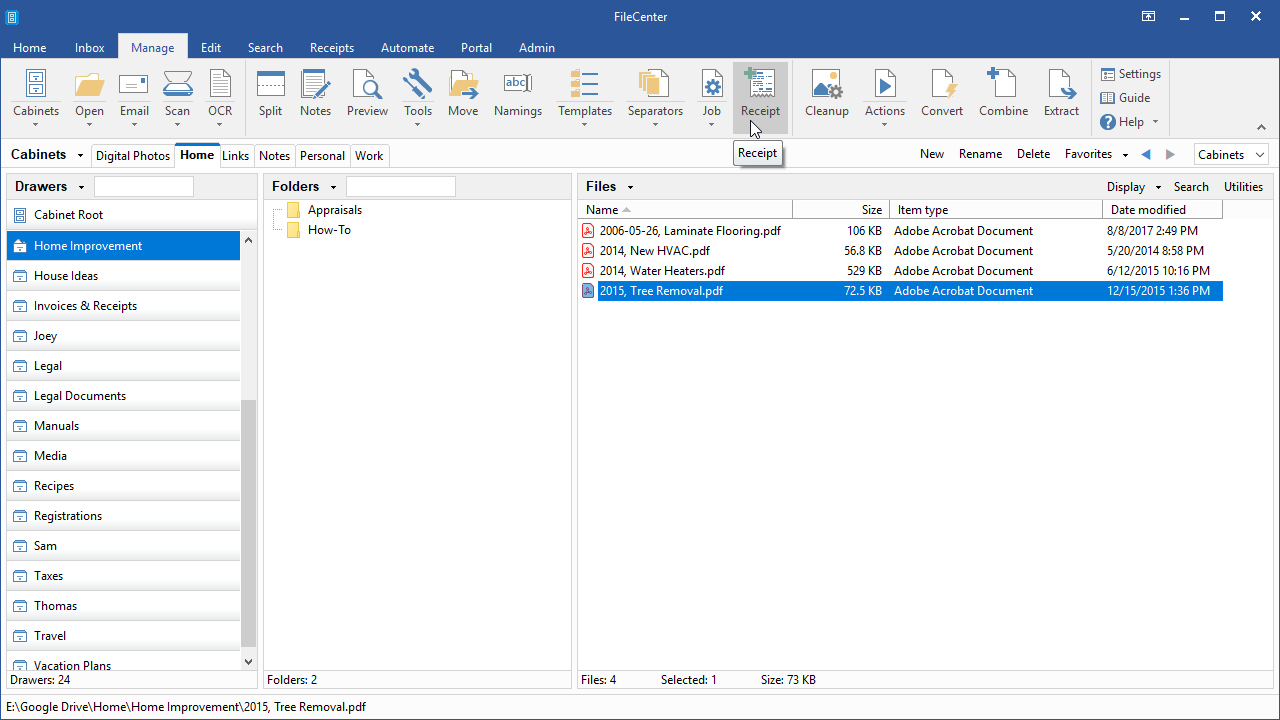Image resolution: width=1280 pixels, height=720 pixels.
Task: Expand the Templates dropdown
Action: [x=585, y=124]
